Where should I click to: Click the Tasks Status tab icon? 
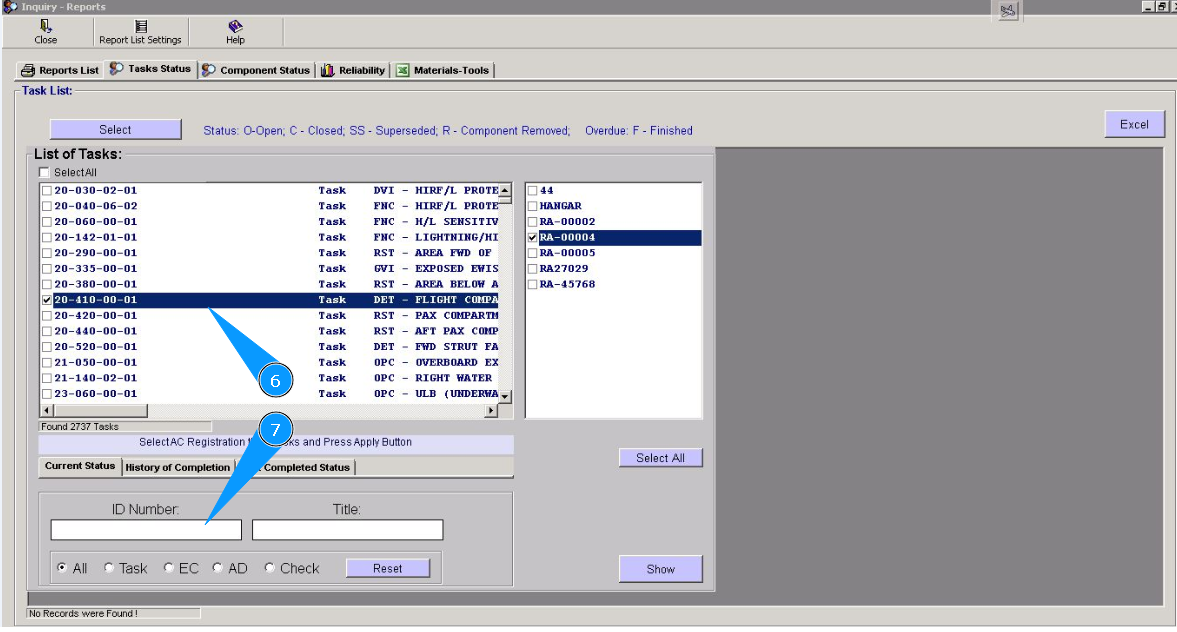[x=117, y=69]
